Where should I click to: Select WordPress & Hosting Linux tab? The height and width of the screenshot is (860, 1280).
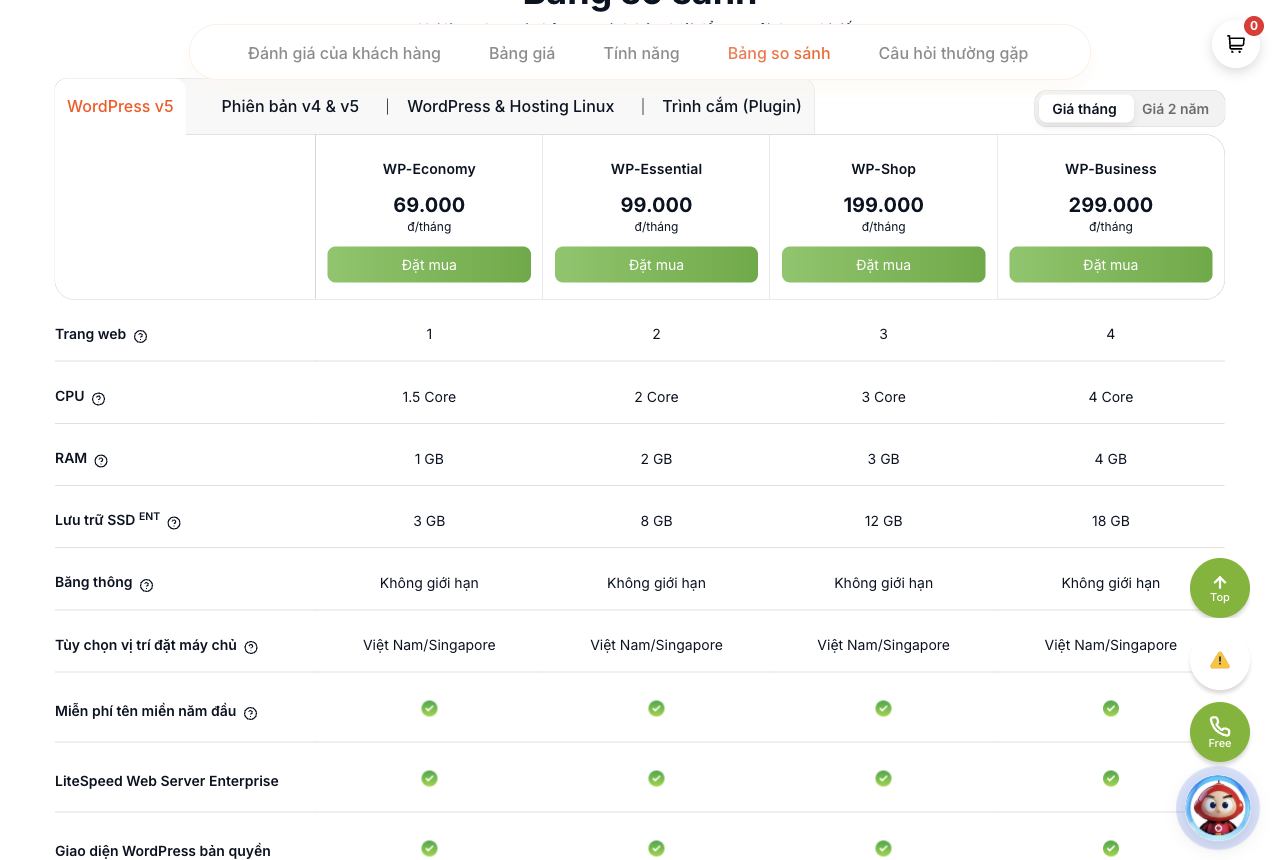pos(511,106)
